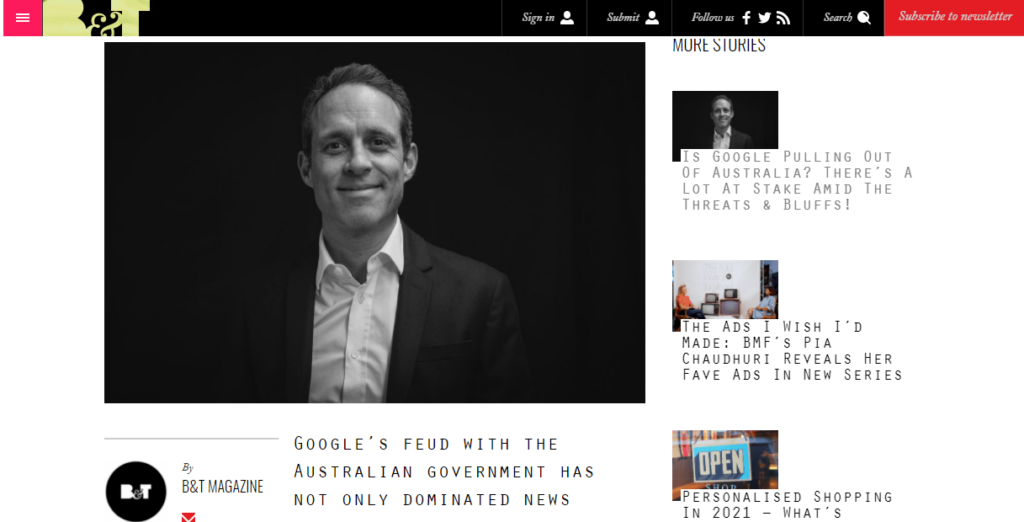Open the RSS feed icon

click(x=783, y=18)
